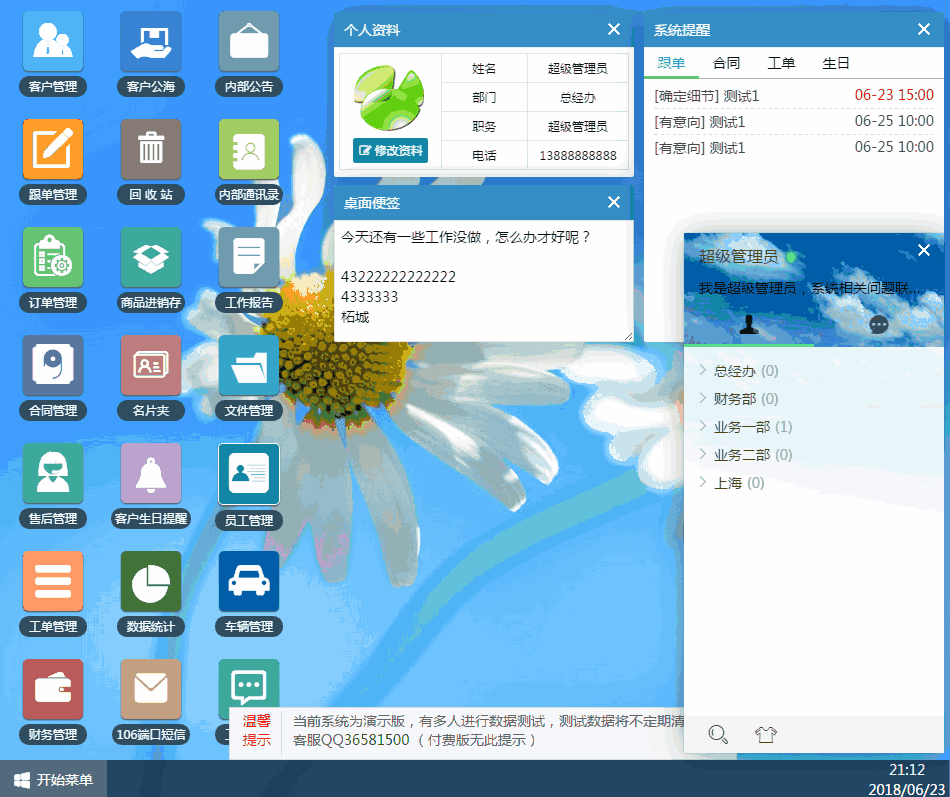Open the 客户管理 app icon
This screenshot has height=797, width=950.
[52, 41]
